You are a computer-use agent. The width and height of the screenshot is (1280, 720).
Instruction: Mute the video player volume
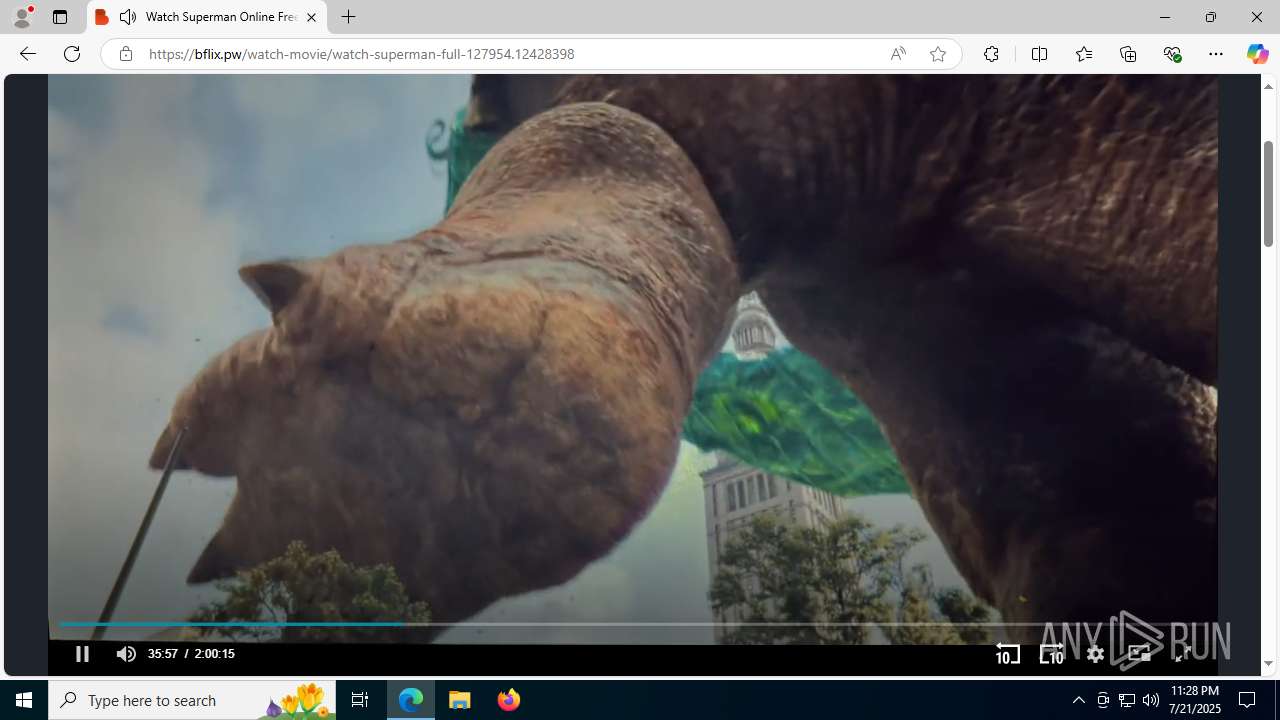[x=126, y=654]
